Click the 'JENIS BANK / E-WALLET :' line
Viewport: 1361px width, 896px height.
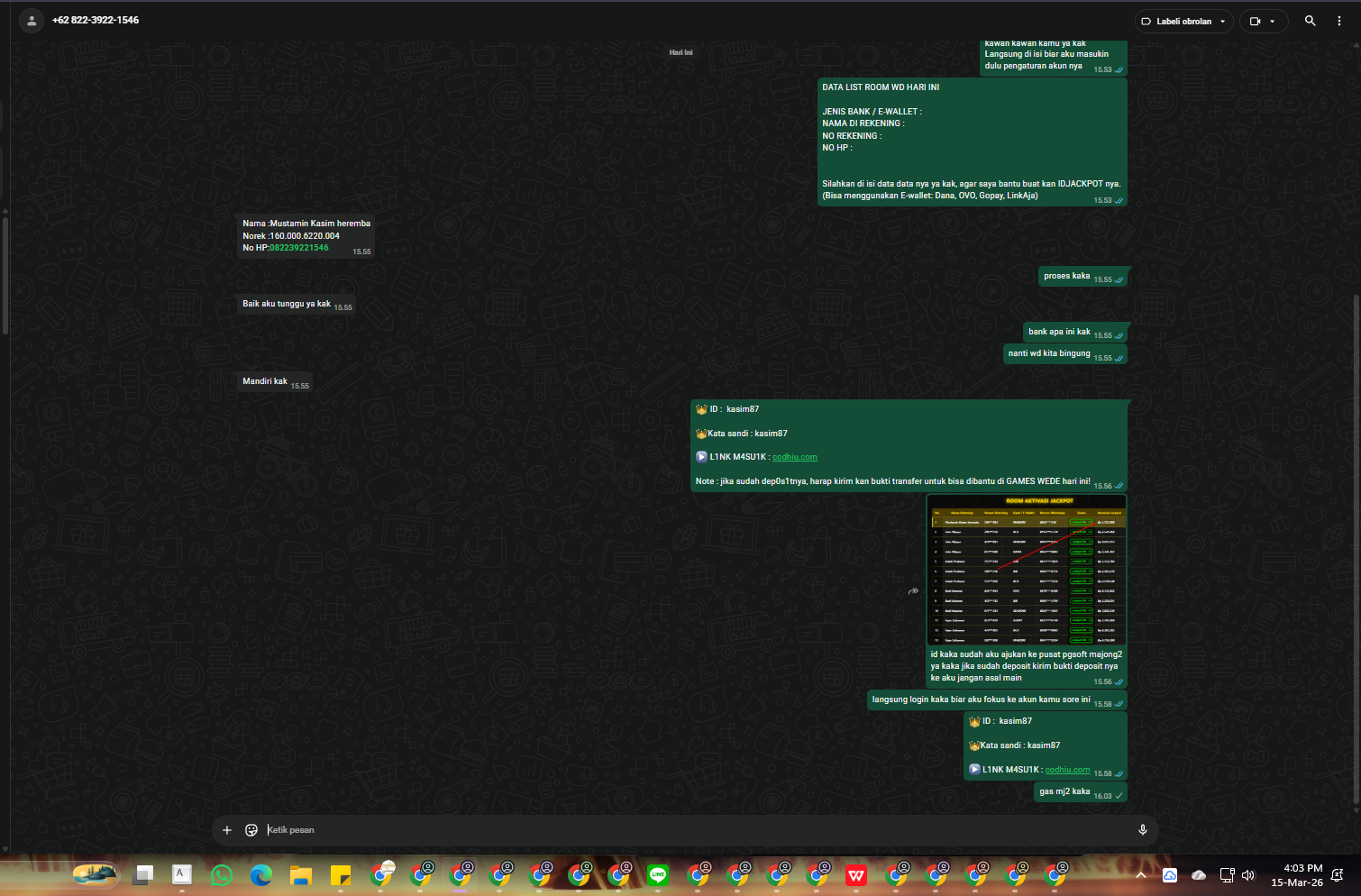pyautogui.click(x=872, y=112)
